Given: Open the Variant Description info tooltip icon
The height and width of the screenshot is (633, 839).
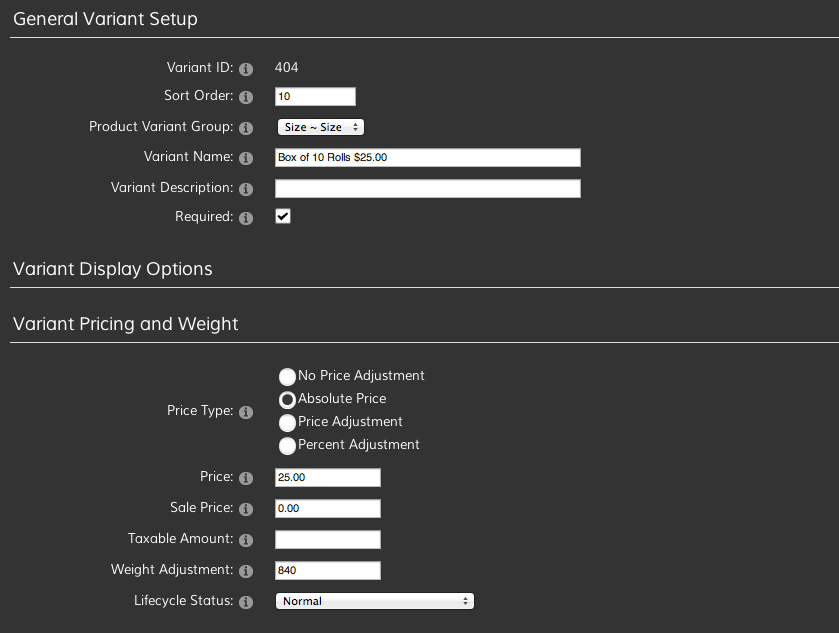Looking at the screenshot, I should click(246, 189).
